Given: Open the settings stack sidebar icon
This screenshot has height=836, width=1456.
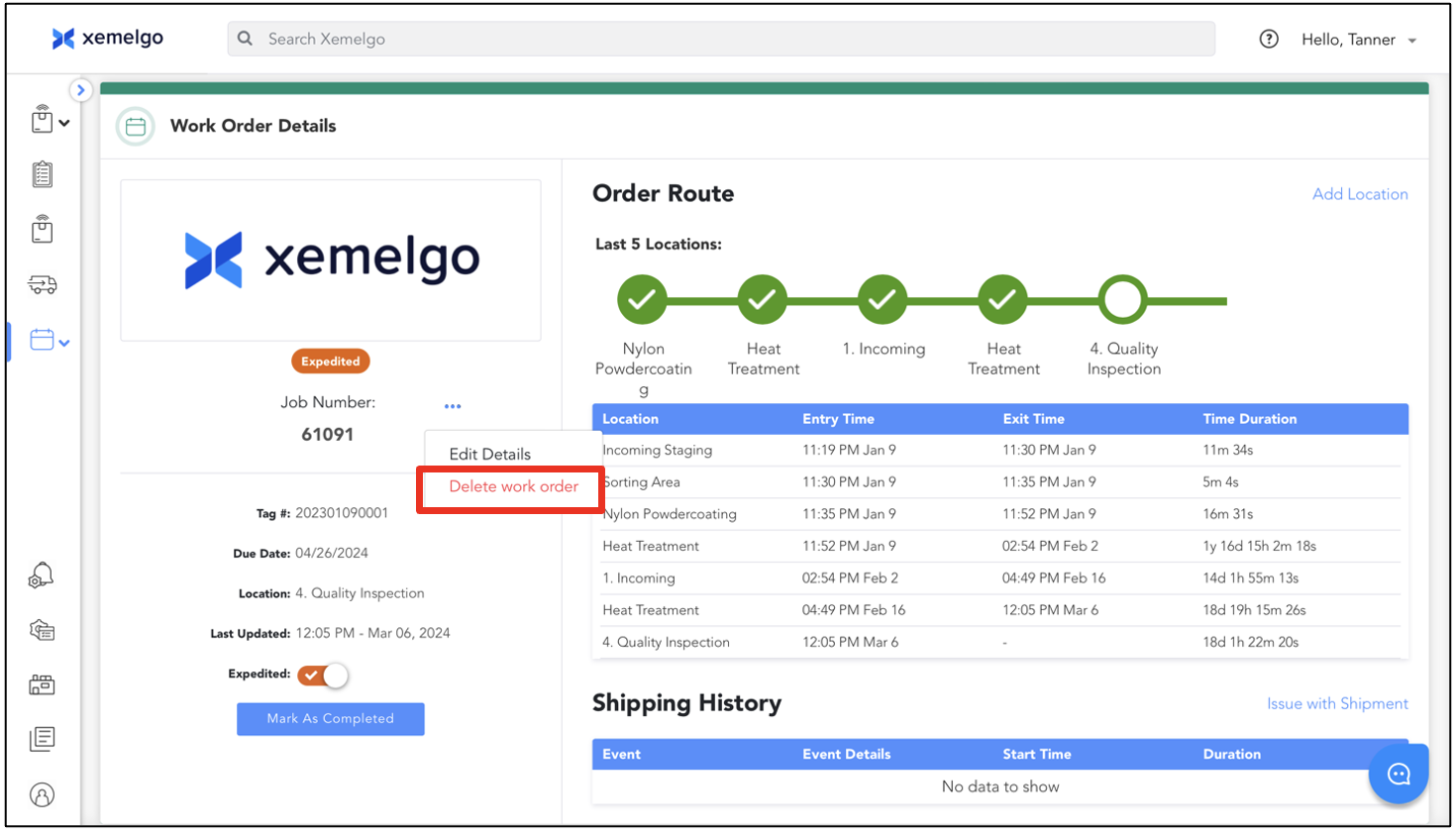Looking at the screenshot, I should (42, 630).
